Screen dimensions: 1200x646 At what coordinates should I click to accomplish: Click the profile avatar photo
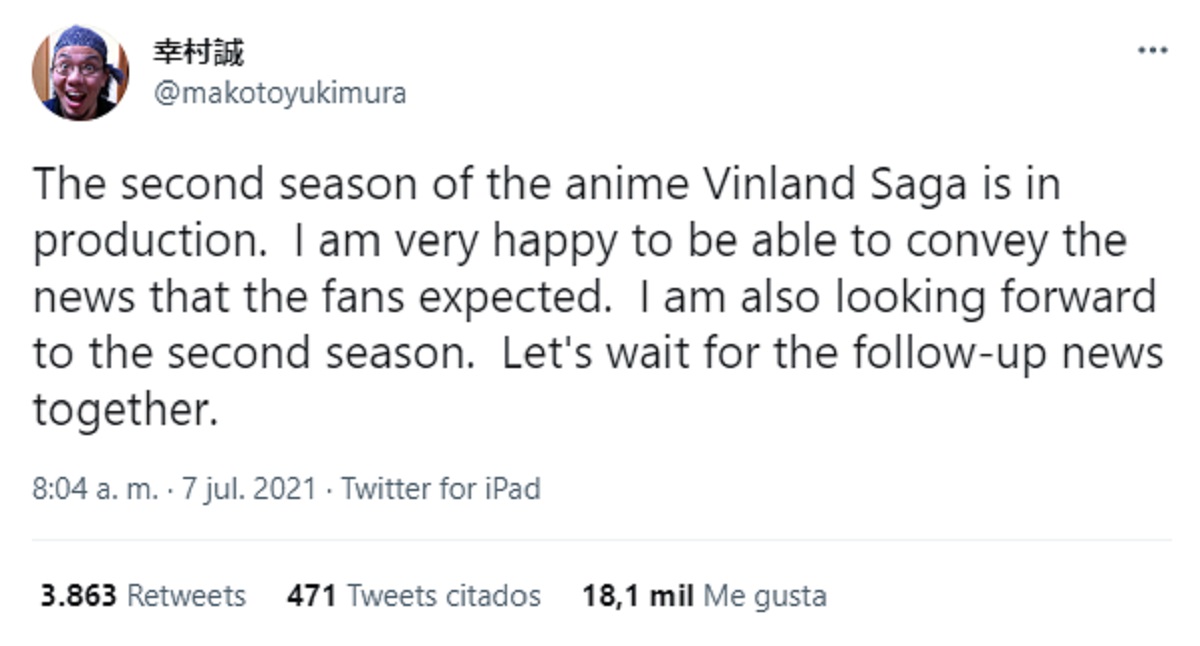(80, 72)
